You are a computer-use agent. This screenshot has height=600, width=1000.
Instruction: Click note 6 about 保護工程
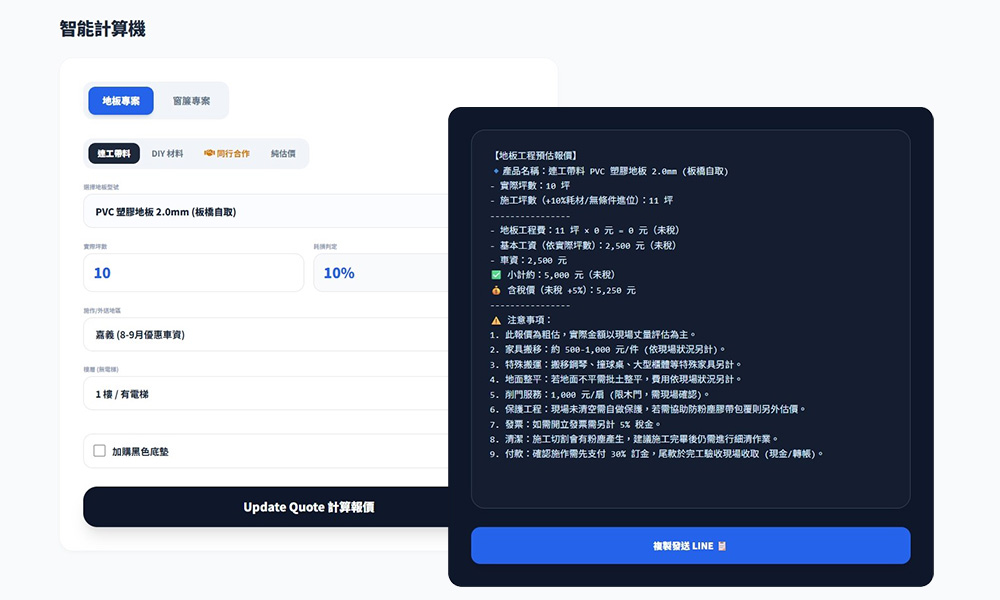[x=647, y=409]
